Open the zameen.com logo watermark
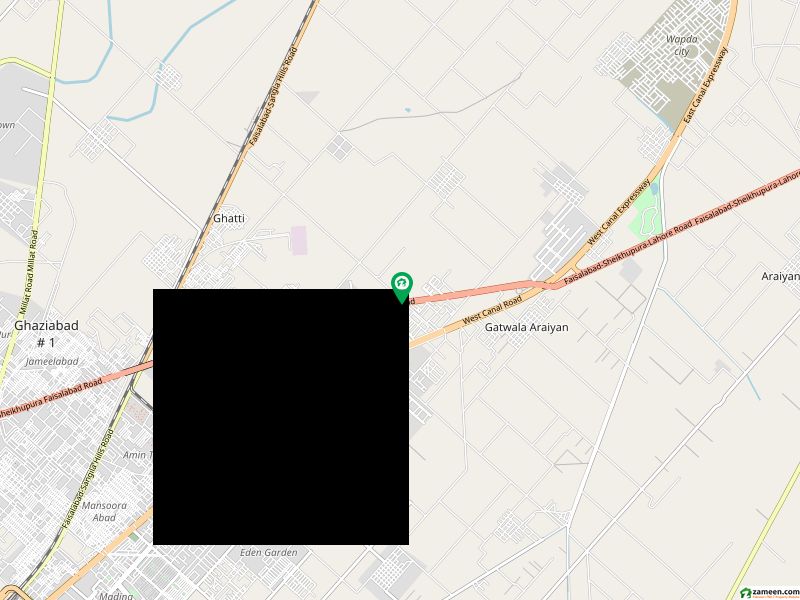 [769, 592]
